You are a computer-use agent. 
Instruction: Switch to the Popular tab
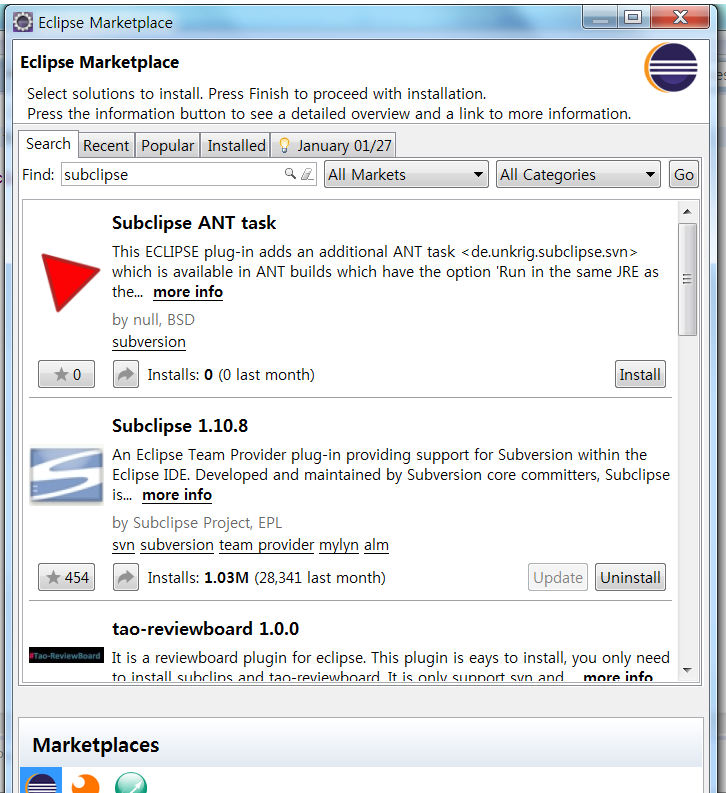167,146
